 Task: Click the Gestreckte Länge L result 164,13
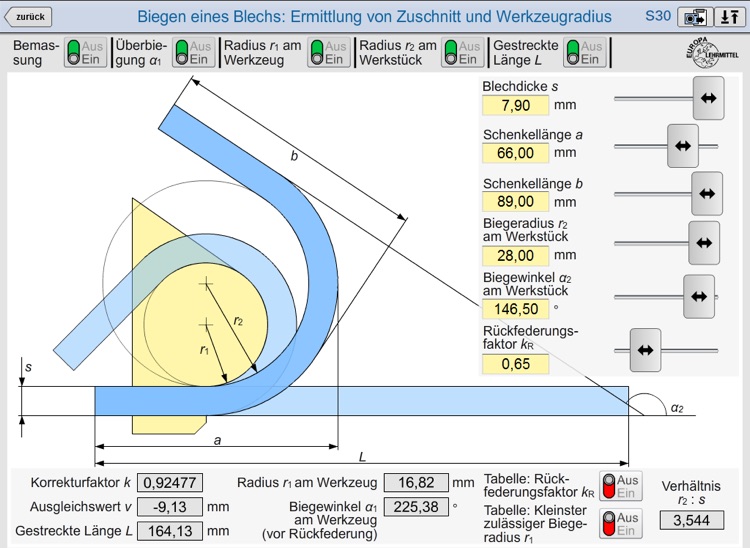click(x=170, y=530)
